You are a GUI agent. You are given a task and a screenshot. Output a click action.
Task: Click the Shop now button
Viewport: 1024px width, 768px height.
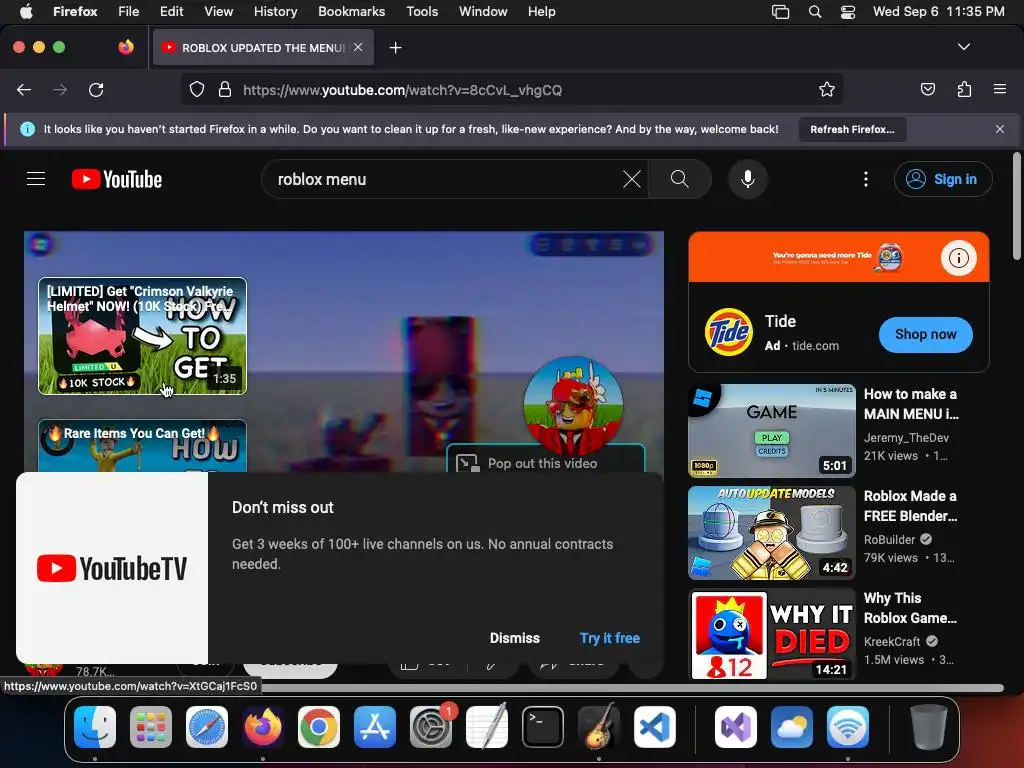(x=925, y=334)
